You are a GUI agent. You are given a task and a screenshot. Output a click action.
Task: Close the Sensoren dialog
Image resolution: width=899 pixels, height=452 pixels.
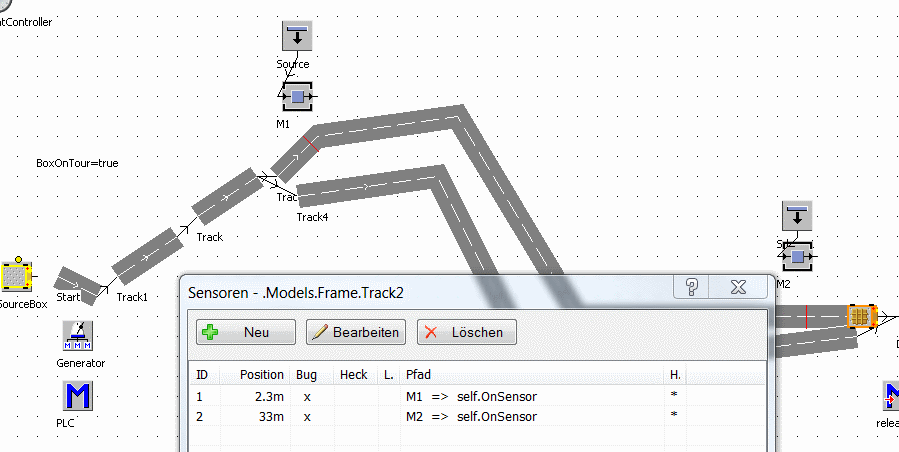click(x=739, y=288)
